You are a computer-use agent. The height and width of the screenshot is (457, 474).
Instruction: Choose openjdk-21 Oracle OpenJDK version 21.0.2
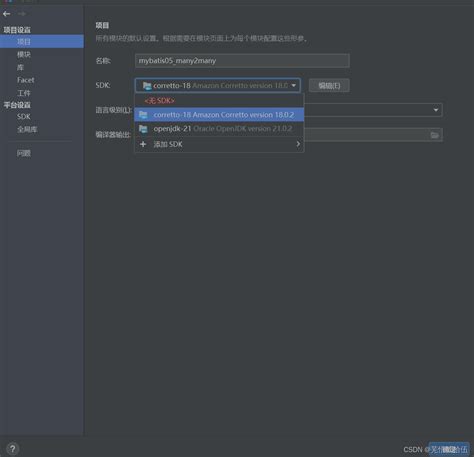tap(219, 129)
